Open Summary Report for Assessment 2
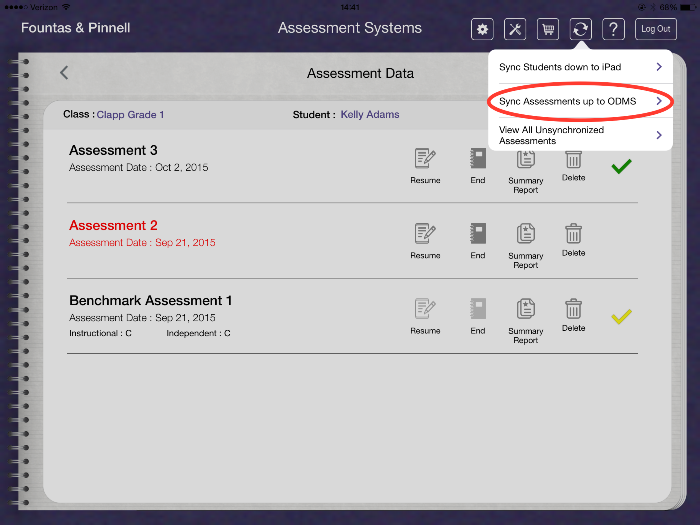700x525 pixels. click(x=525, y=246)
